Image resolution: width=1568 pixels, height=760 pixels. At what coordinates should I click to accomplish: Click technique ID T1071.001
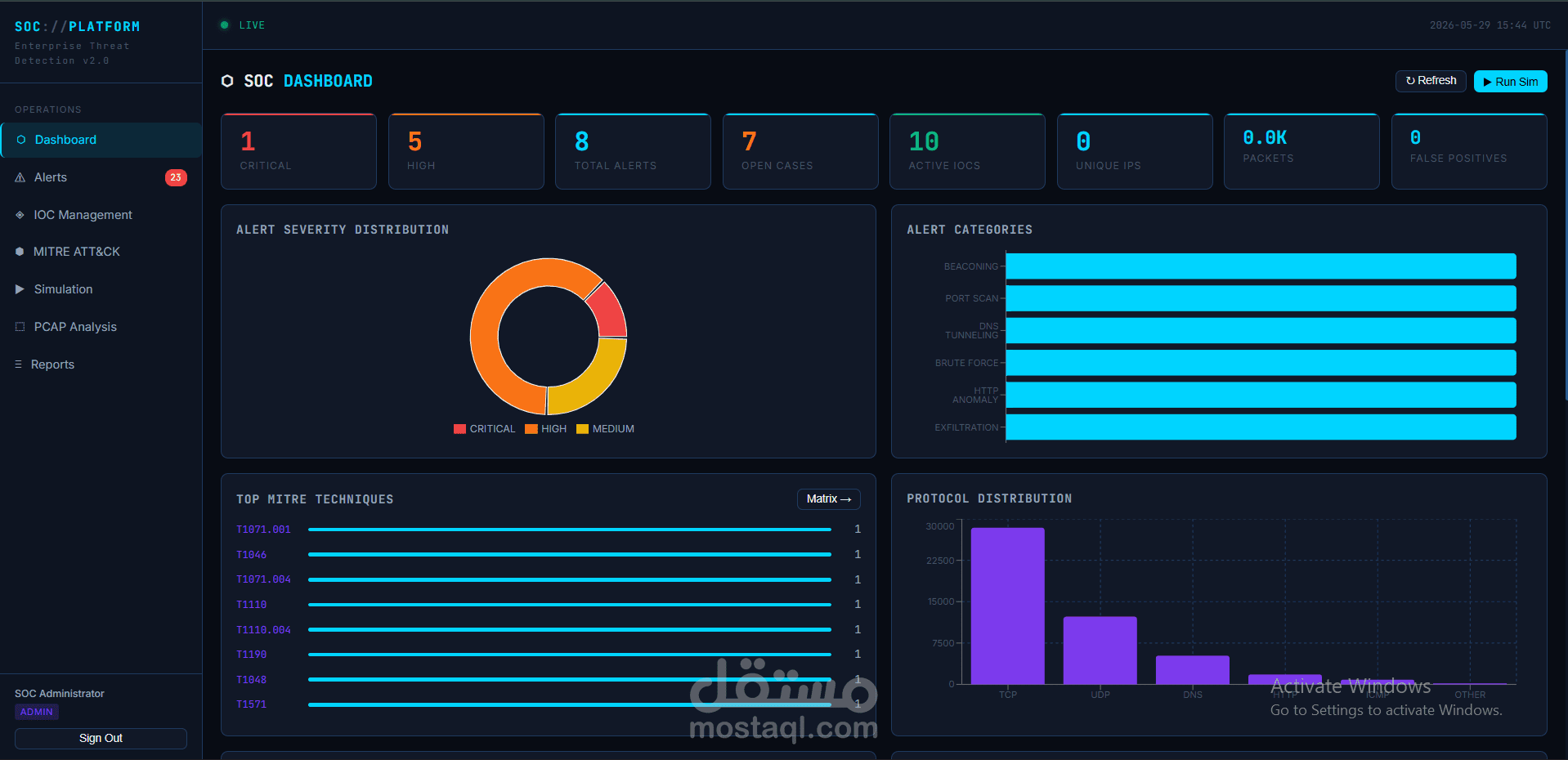tap(263, 530)
